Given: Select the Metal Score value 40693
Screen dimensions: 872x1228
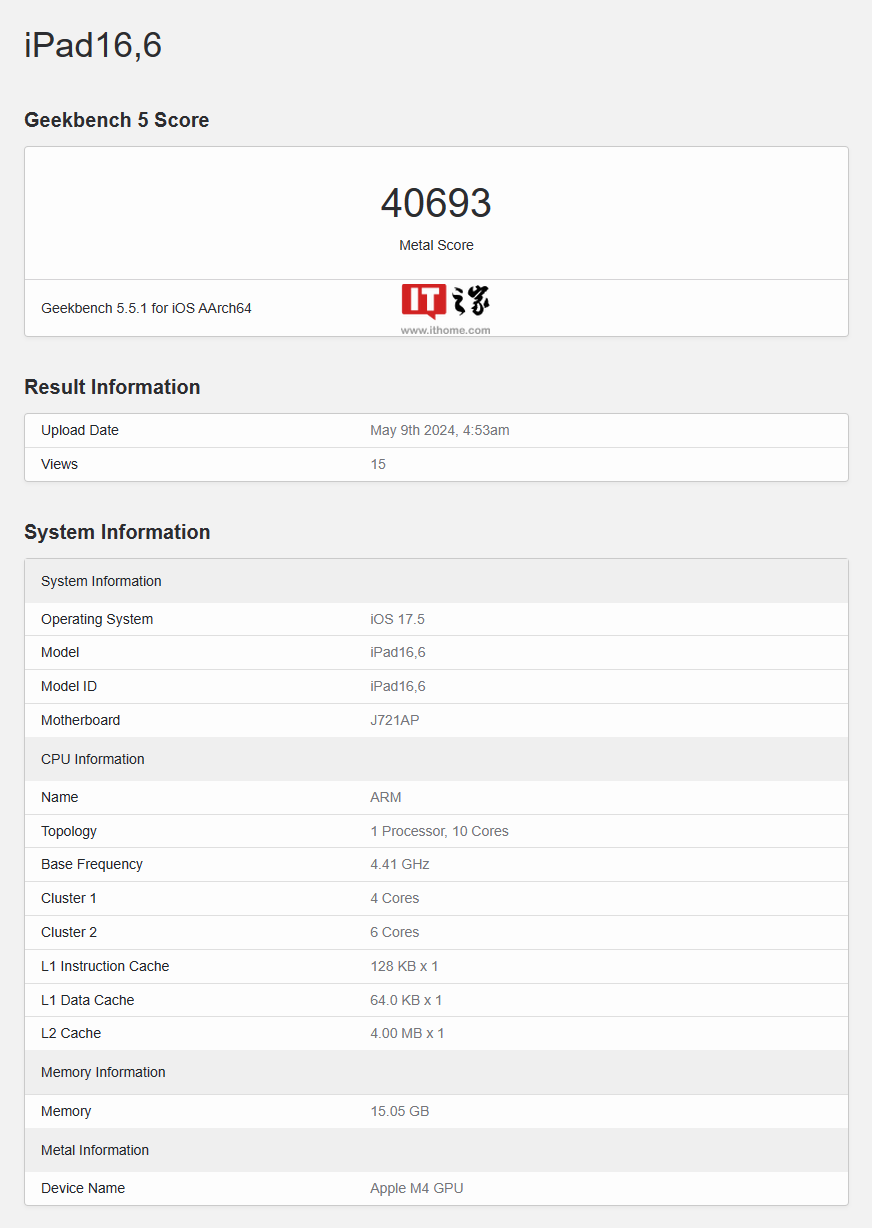Looking at the screenshot, I should pyautogui.click(x=436, y=204).
